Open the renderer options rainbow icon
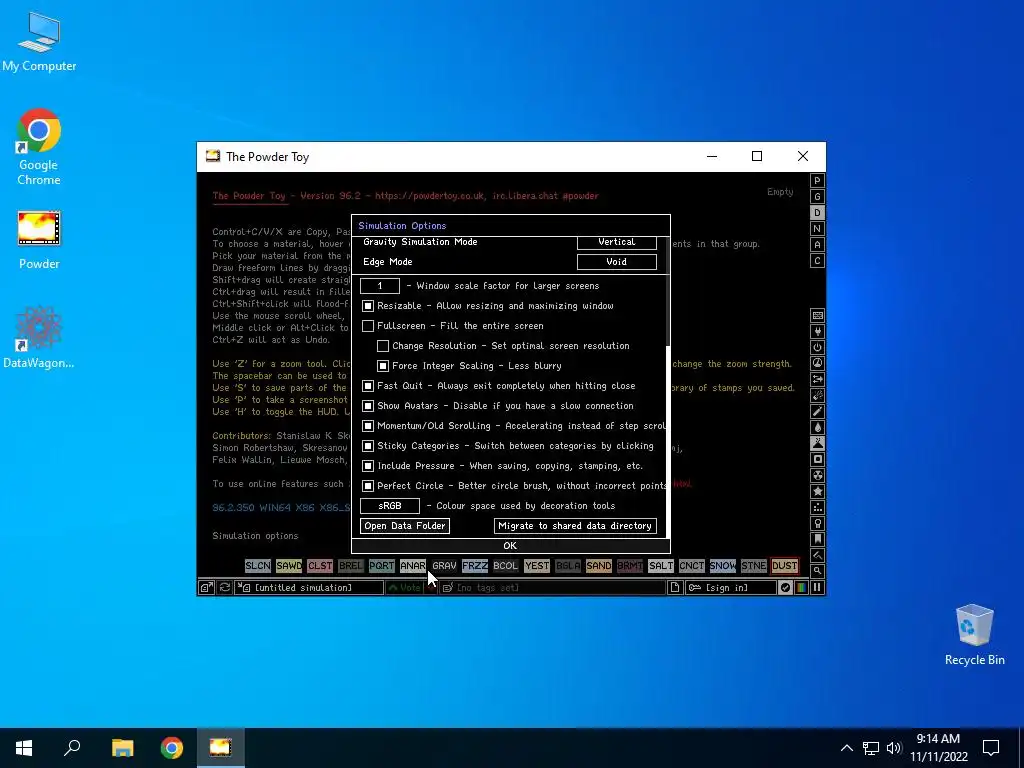The width and height of the screenshot is (1024, 768). pyautogui.click(x=801, y=588)
